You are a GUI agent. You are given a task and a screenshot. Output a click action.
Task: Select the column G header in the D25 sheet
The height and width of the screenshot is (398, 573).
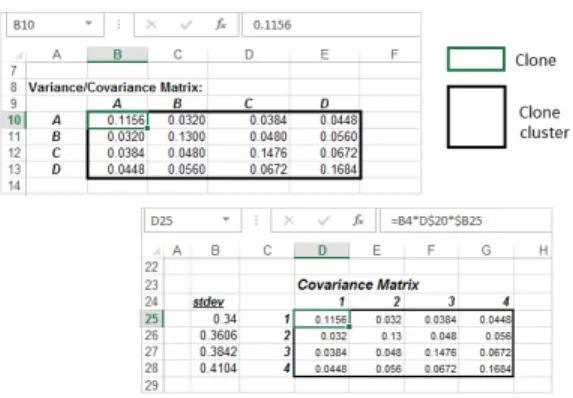click(x=486, y=251)
